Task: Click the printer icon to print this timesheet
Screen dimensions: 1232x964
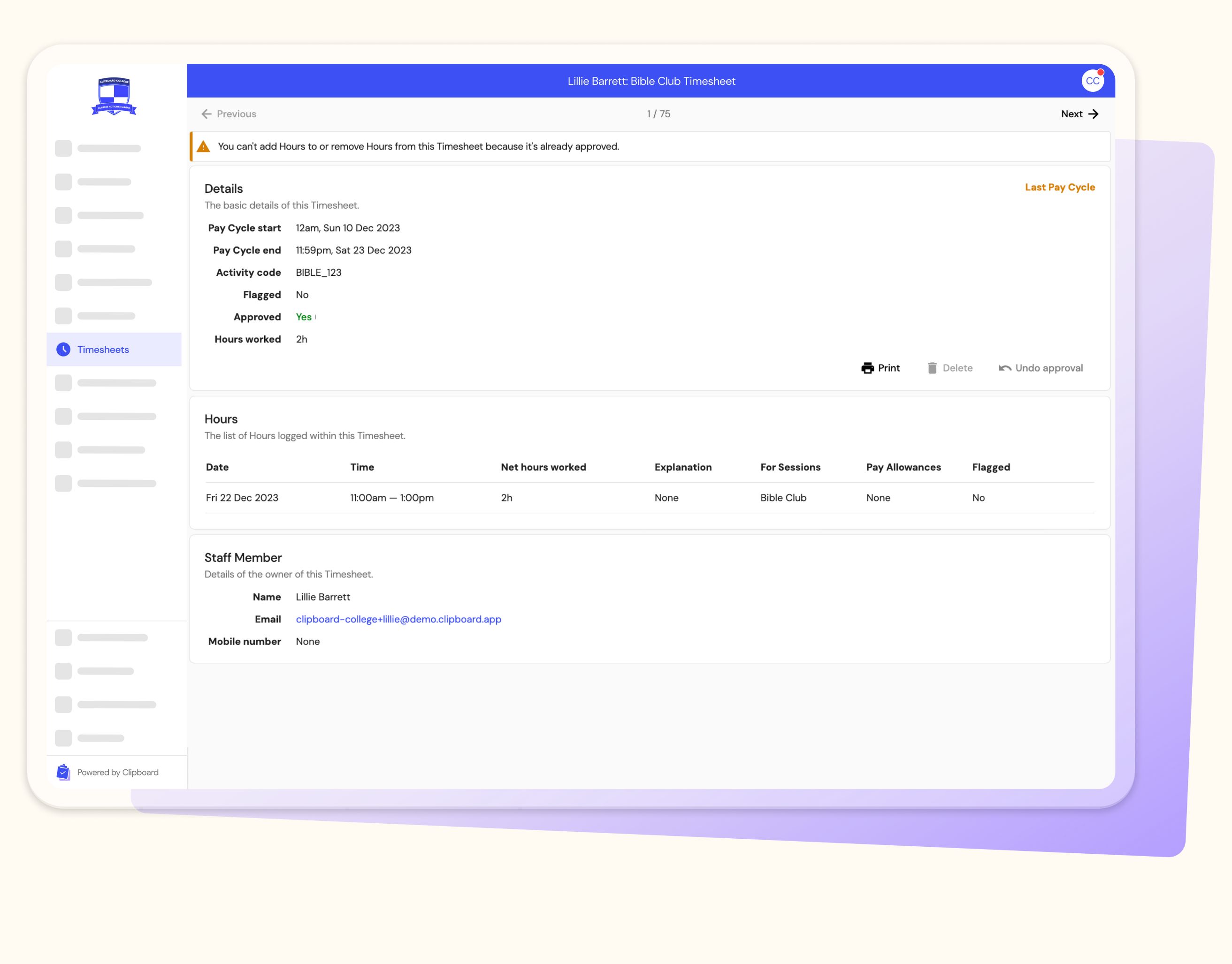Action: pos(868,368)
